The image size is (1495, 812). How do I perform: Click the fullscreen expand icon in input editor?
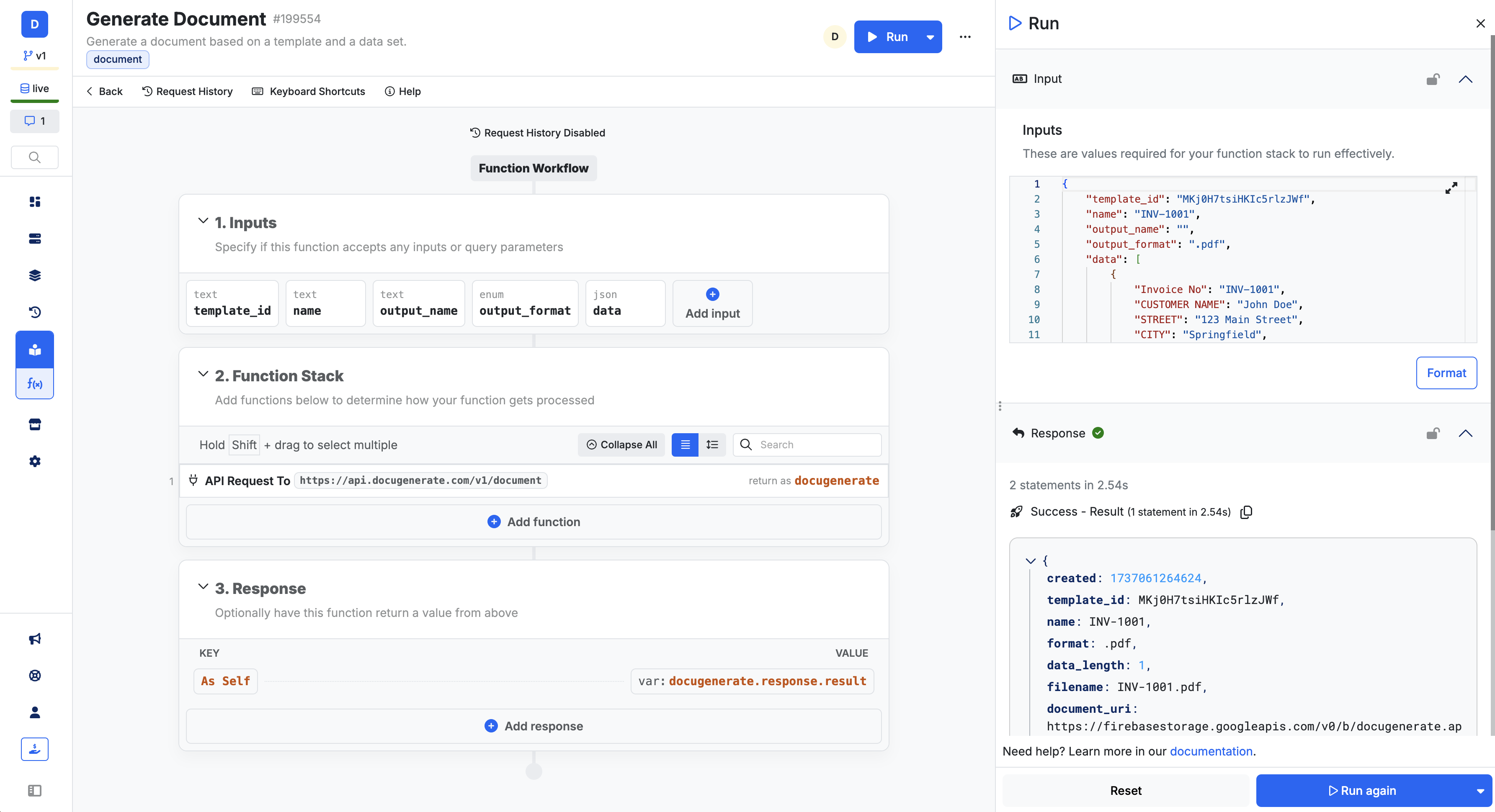[1451, 188]
